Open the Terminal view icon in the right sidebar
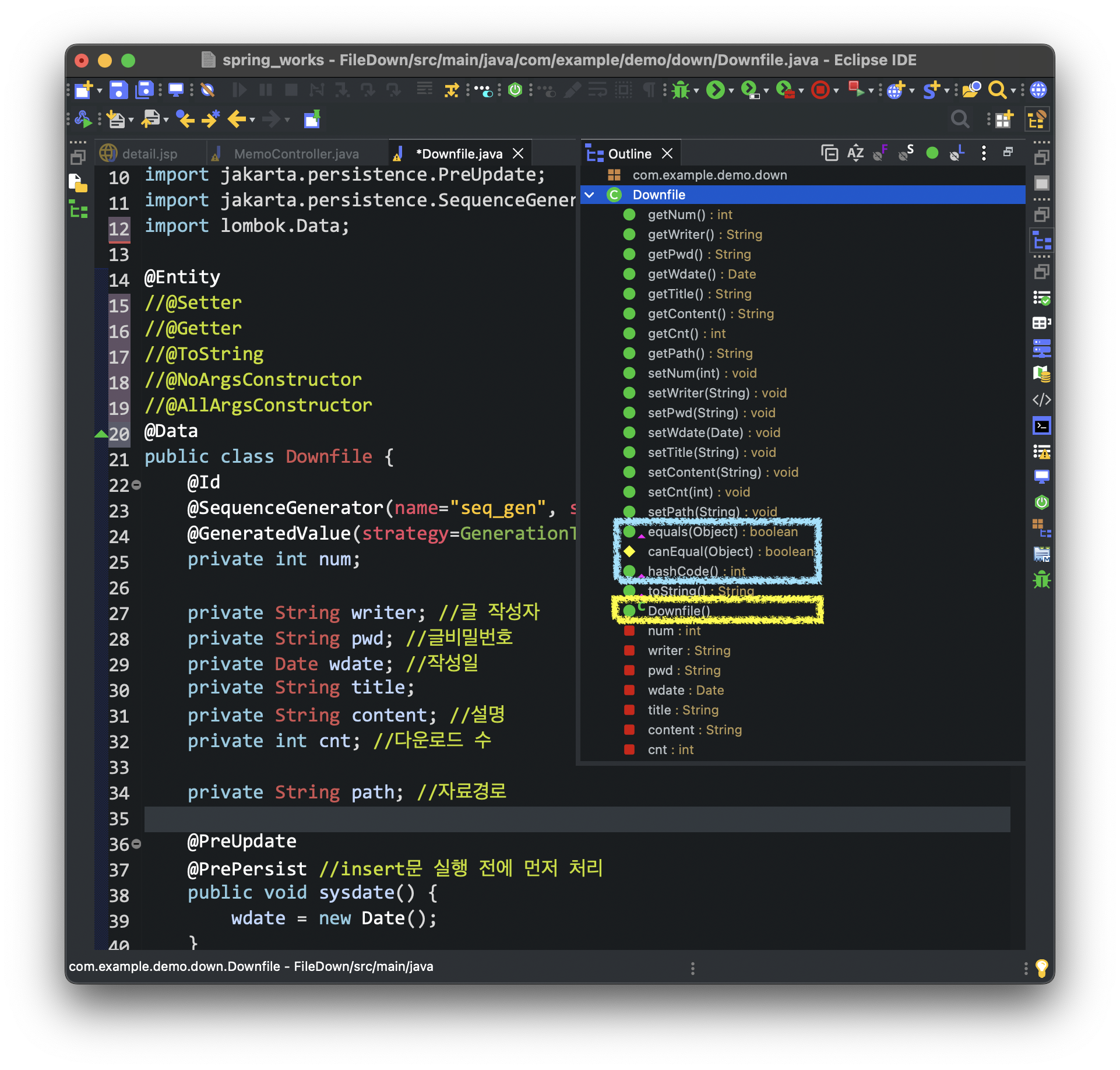Image resolution: width=1120 pixels, height=1070 pixels. tap(1041, 426)
